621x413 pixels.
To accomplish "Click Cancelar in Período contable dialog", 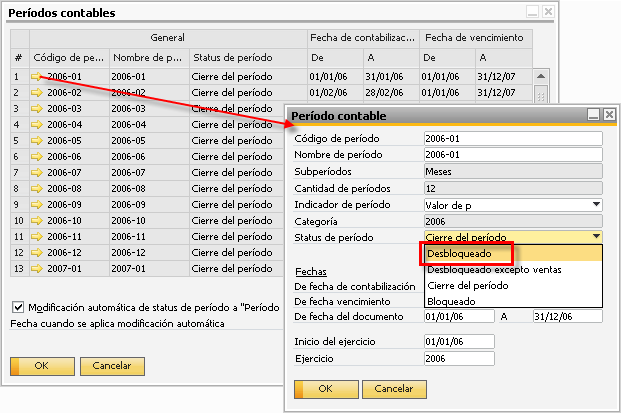I will (x=394, y=389).
